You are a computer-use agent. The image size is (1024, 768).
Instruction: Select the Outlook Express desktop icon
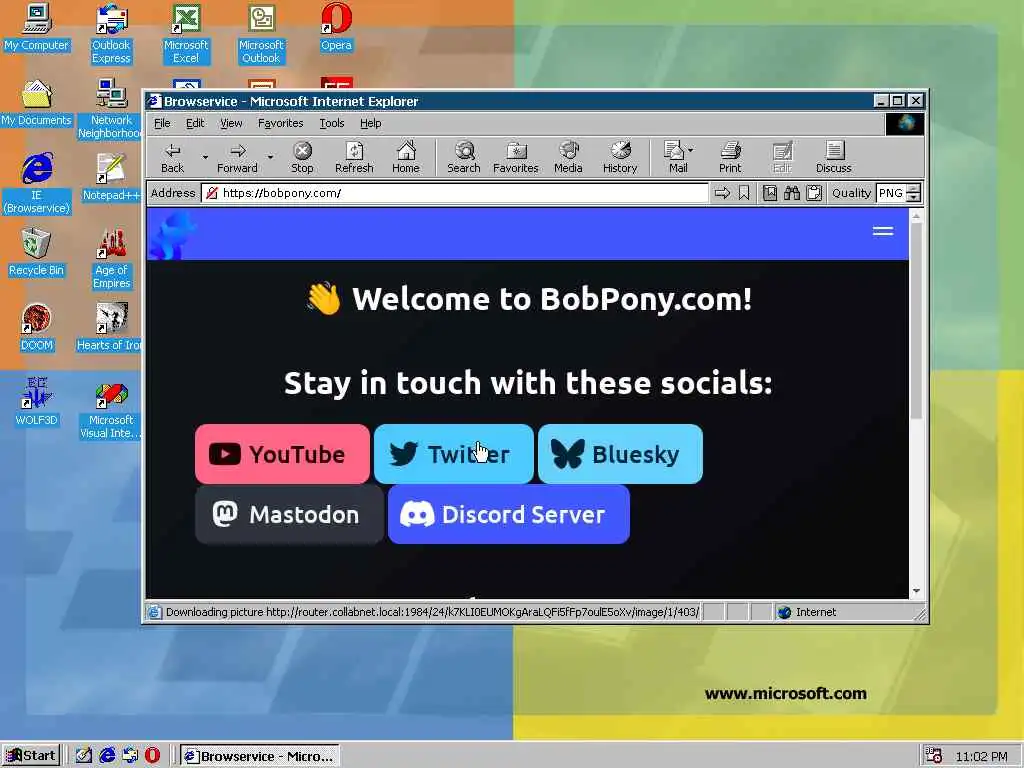point(111,34)
